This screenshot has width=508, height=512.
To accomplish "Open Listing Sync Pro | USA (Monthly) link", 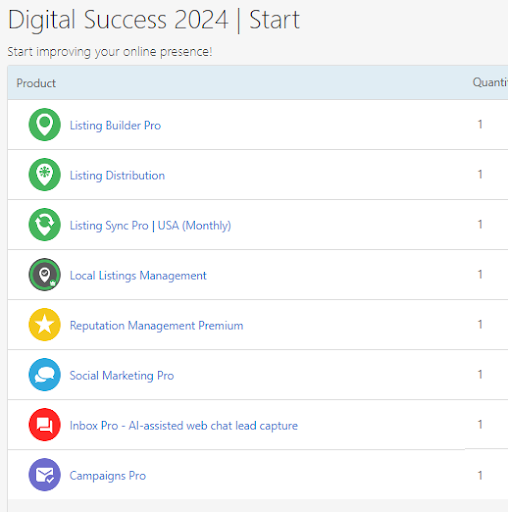I will (x=150, y=226).
